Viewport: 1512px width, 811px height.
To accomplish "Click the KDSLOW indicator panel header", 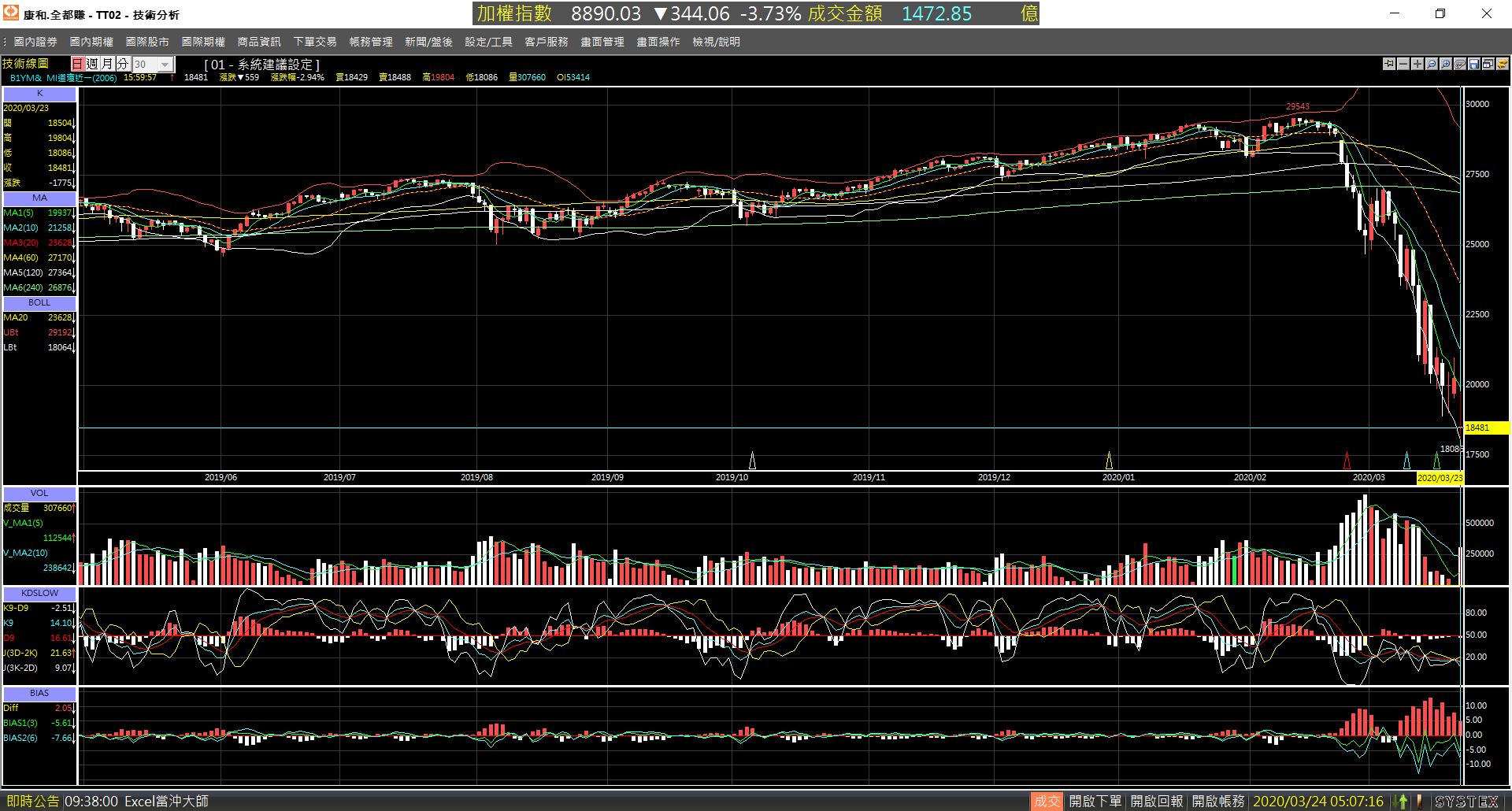I will pos(39,594).
